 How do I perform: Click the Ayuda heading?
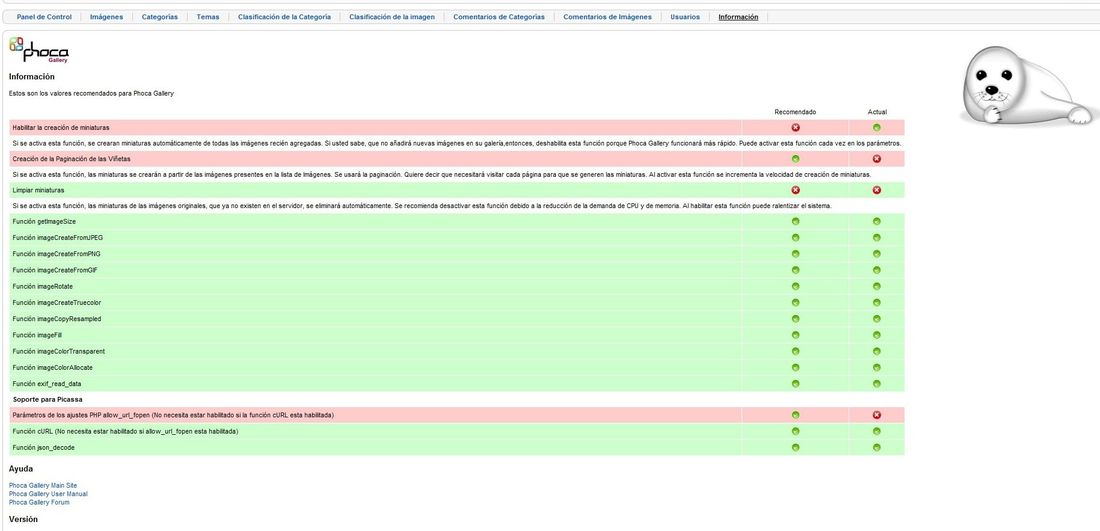[x=21, y=469]
